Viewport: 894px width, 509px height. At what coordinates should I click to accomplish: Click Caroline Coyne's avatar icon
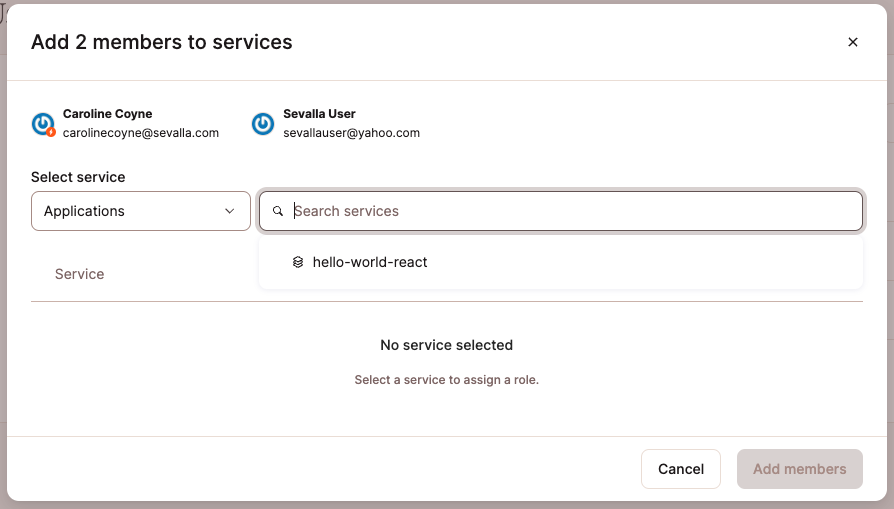click(43, 124)
